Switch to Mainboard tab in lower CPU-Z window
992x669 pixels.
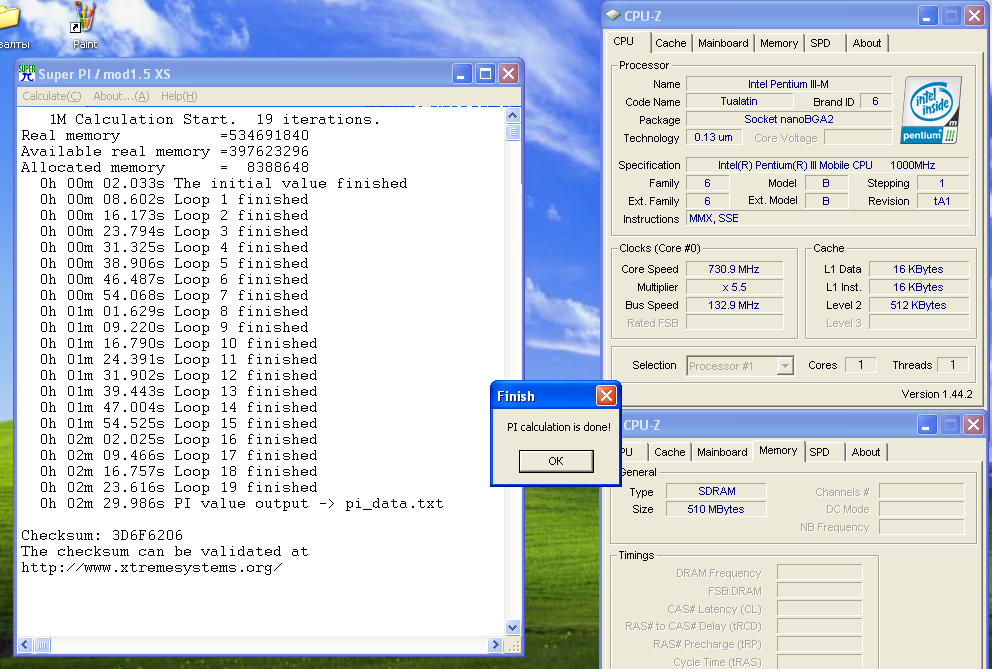[722, 452]
